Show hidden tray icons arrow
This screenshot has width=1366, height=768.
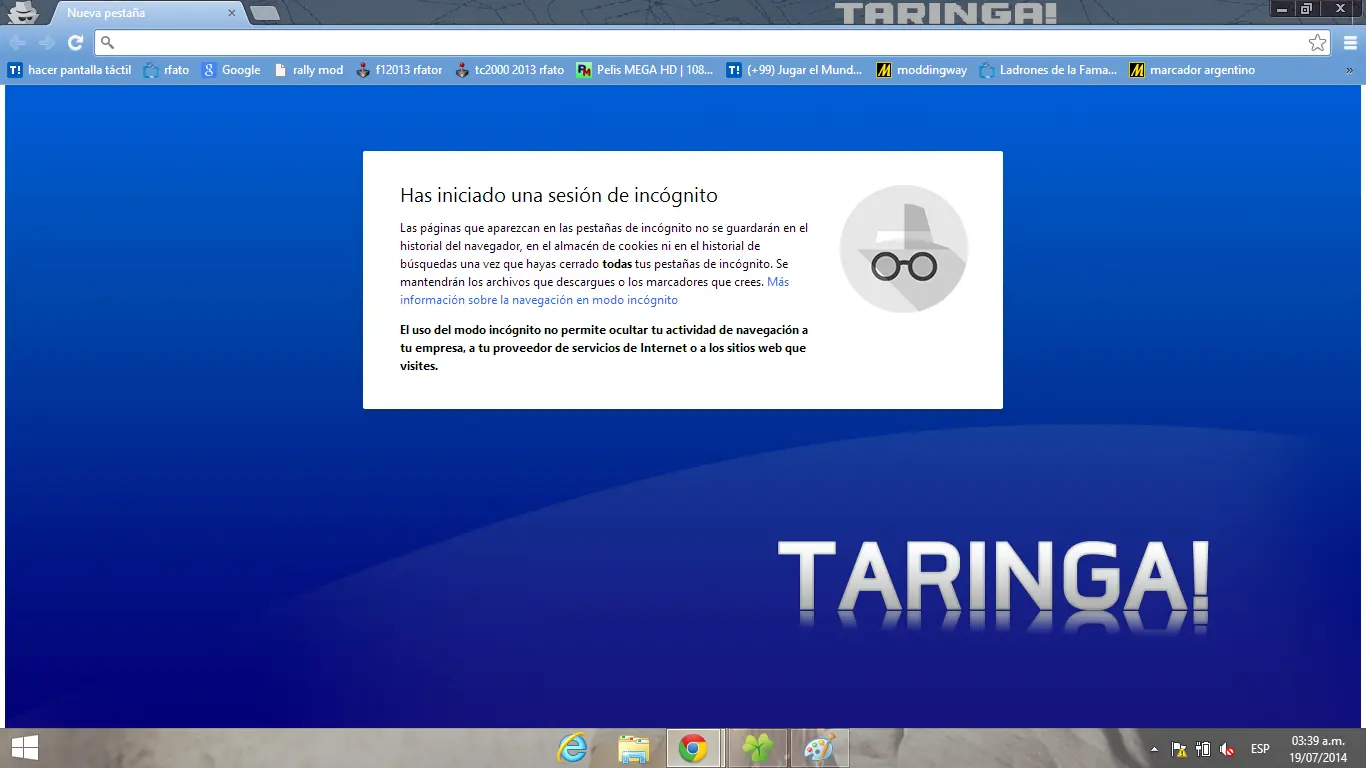[x=1155, y=749]
